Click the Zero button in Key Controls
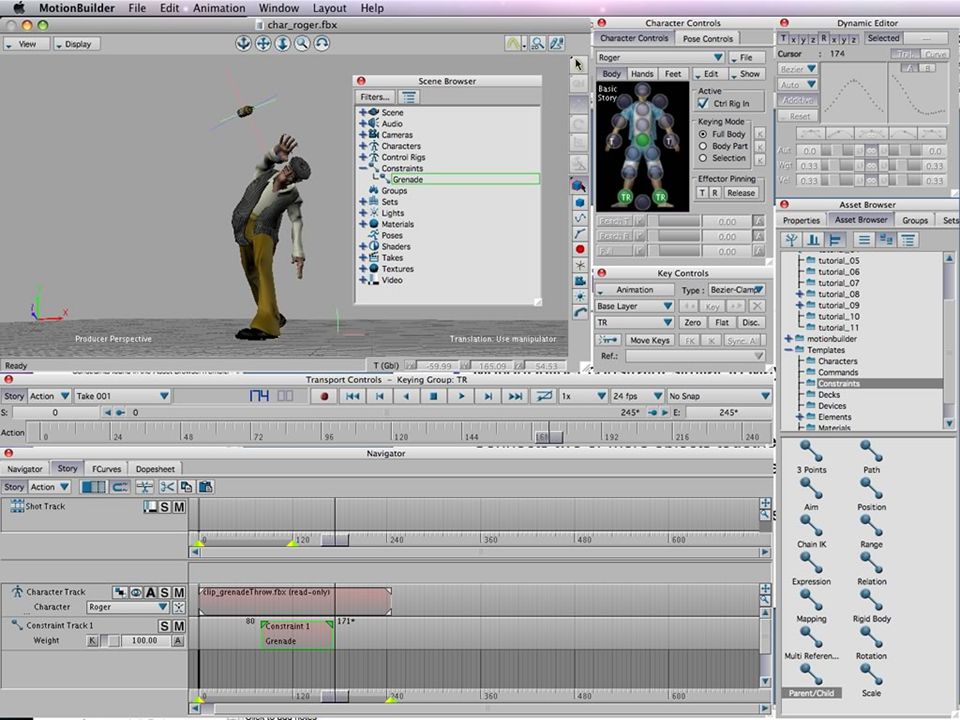The image size is (960, 720). tap(692, 322)
